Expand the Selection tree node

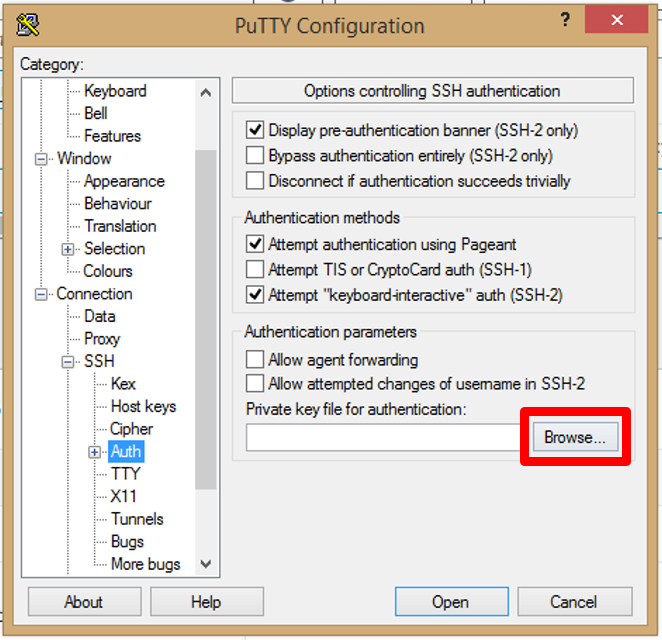[x=68, y=249]
